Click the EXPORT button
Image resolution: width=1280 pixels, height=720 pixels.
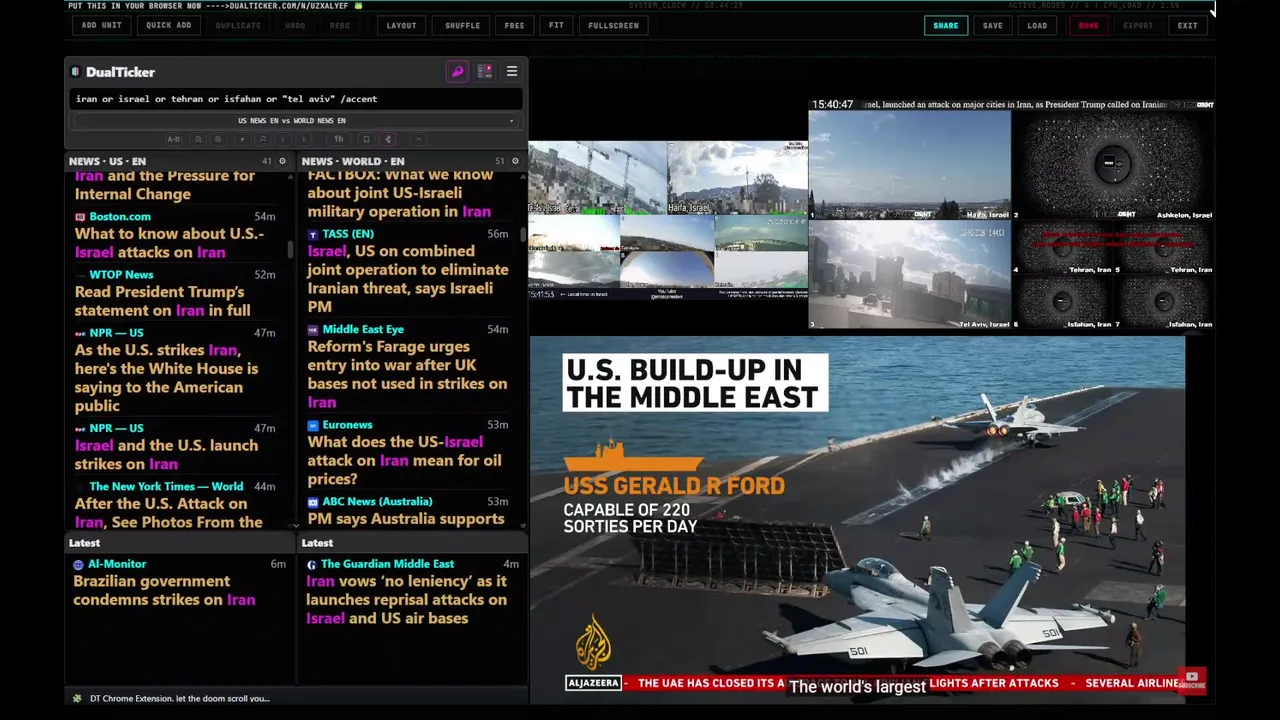pos(1138,25)
